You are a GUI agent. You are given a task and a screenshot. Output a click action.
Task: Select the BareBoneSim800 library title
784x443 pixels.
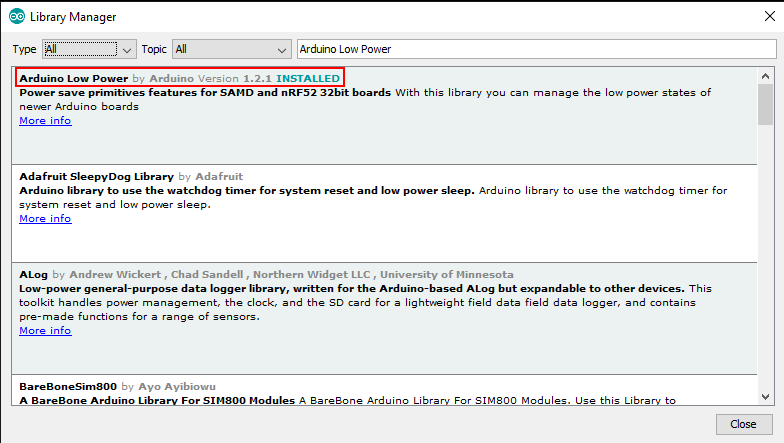68,386
